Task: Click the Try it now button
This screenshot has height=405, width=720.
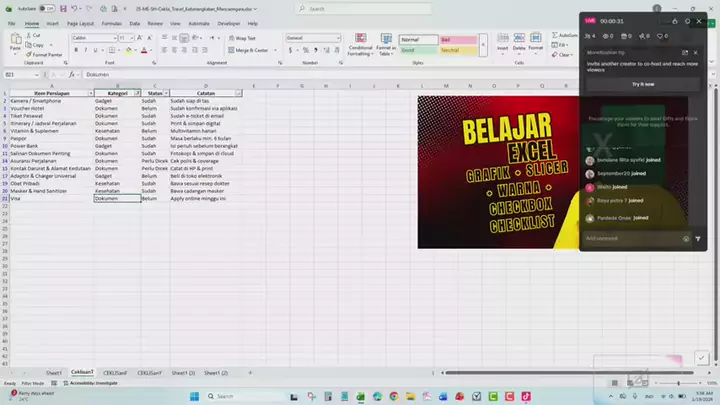Action: tap(642, 84)
